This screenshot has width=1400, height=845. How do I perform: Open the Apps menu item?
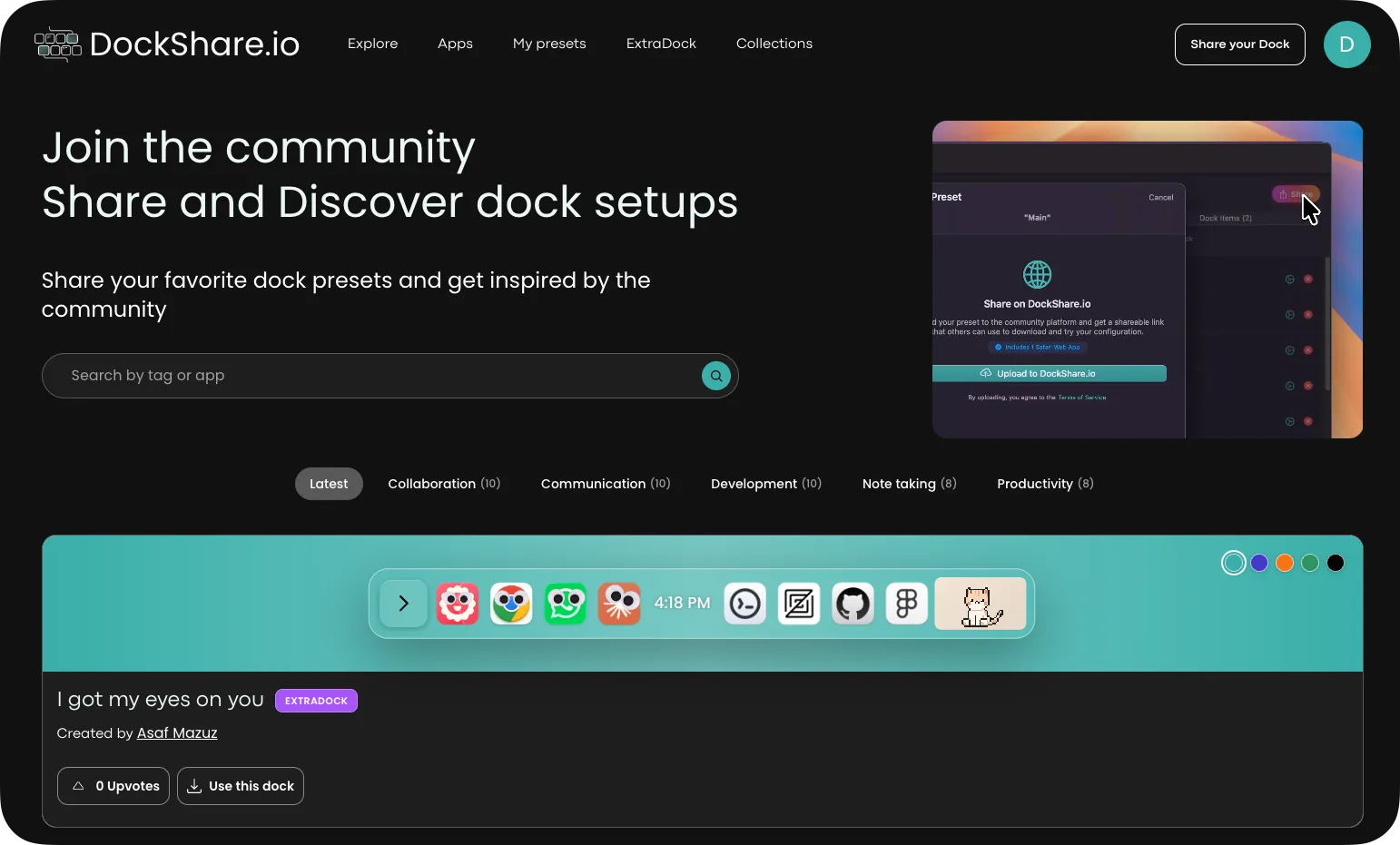pos(455,44)
